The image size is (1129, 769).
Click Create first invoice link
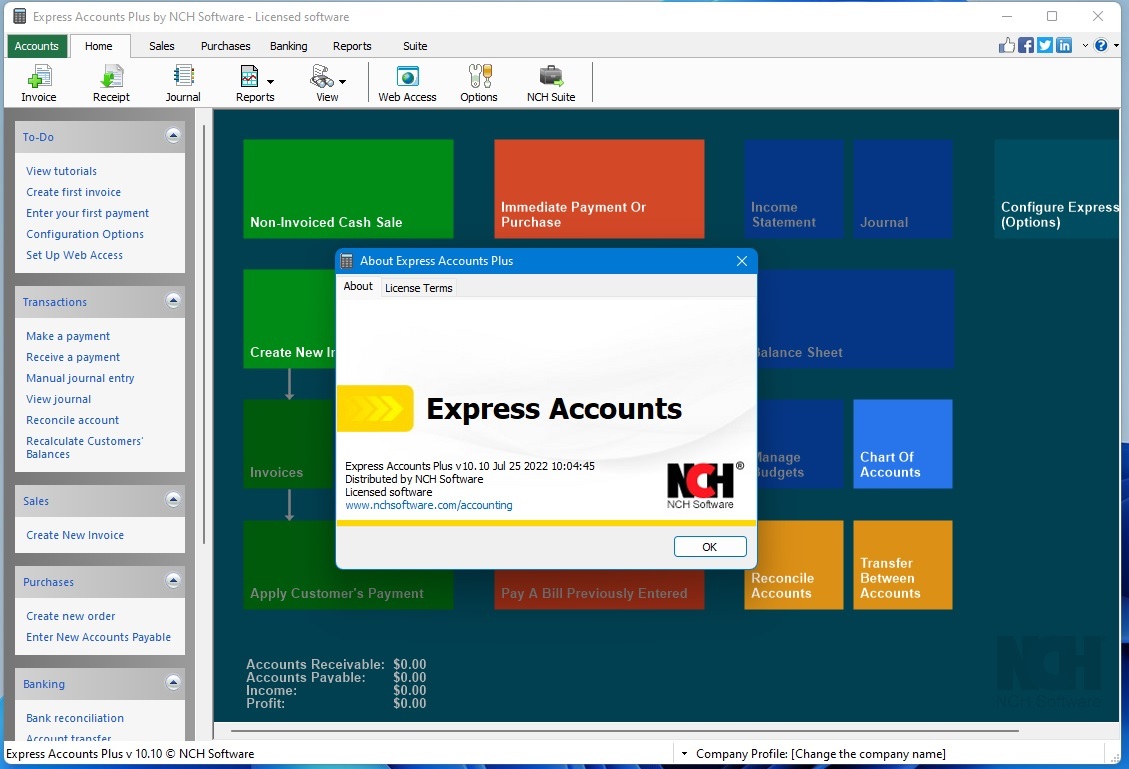73,192
